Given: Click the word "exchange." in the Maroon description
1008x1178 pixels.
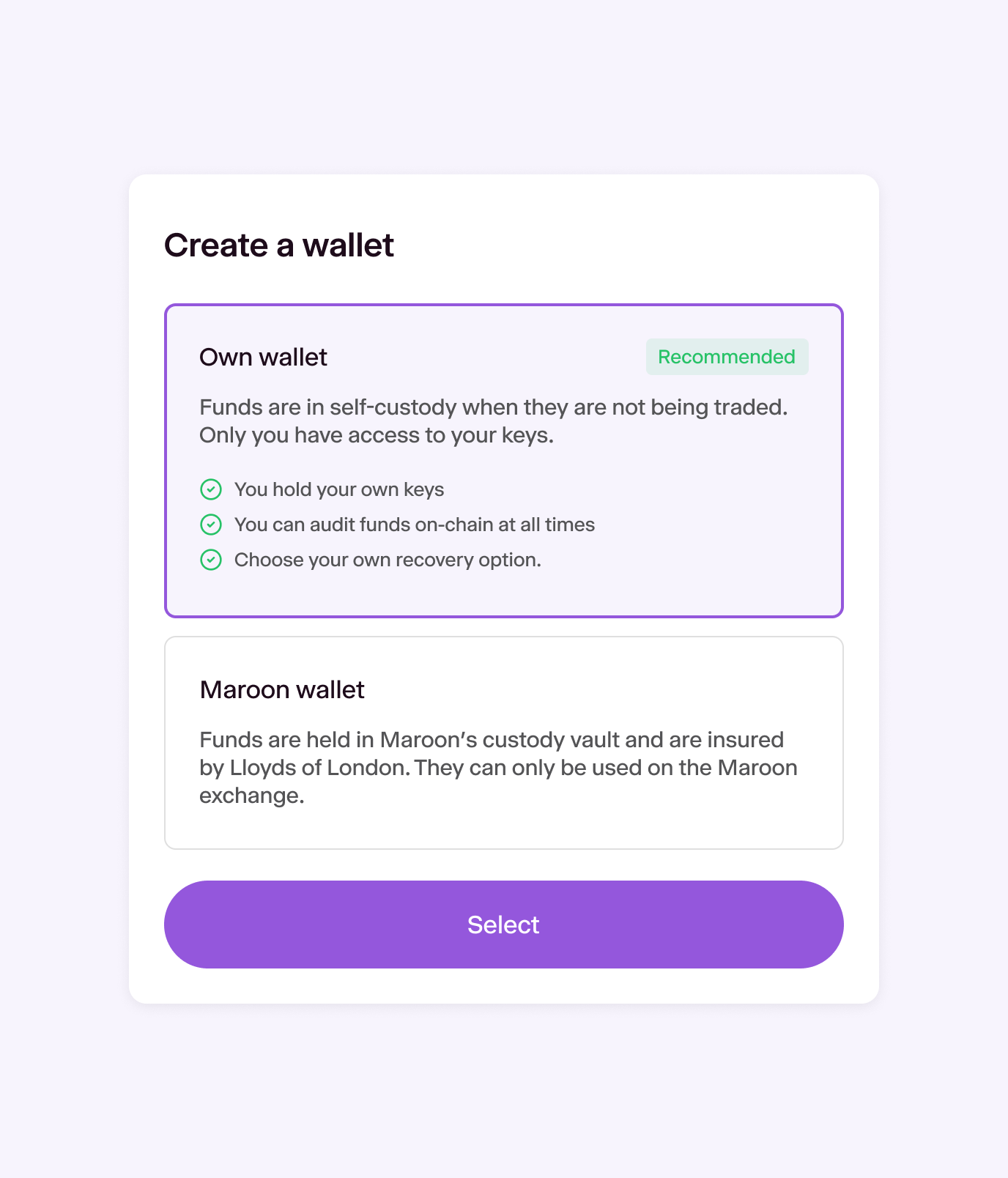Looking at the screenshot, I should (252, 796).
